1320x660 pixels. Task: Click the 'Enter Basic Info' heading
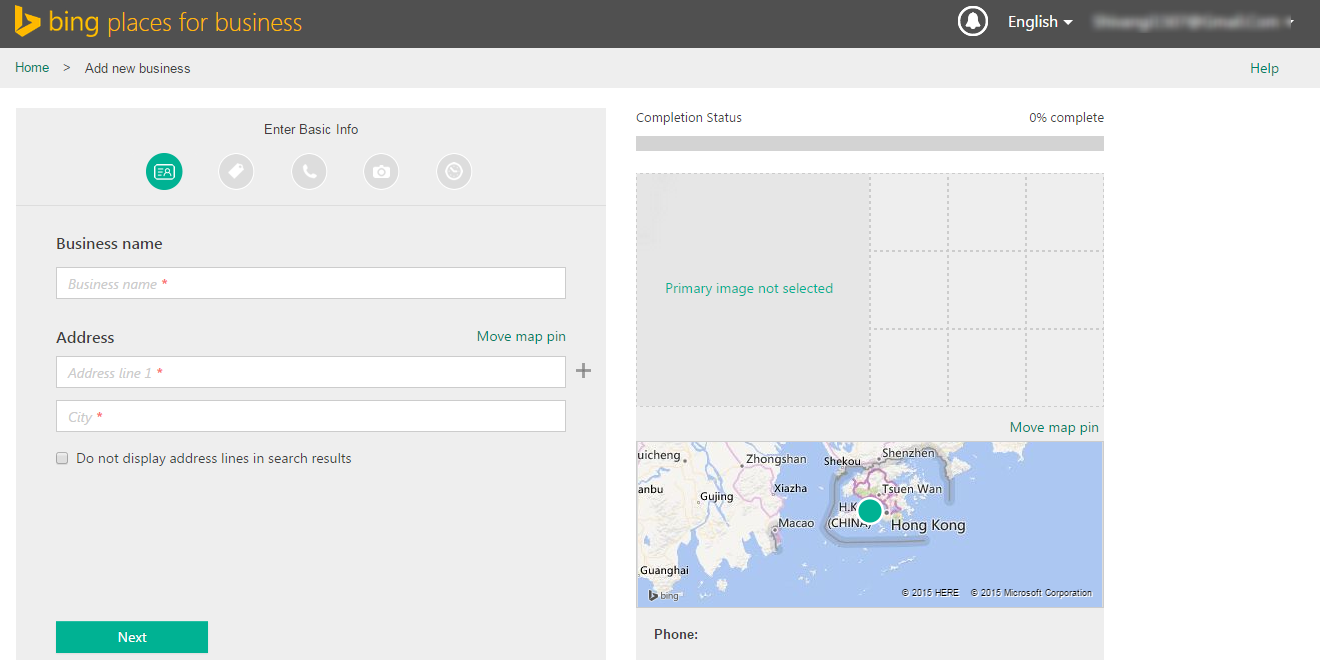click(x=311, y=129)
